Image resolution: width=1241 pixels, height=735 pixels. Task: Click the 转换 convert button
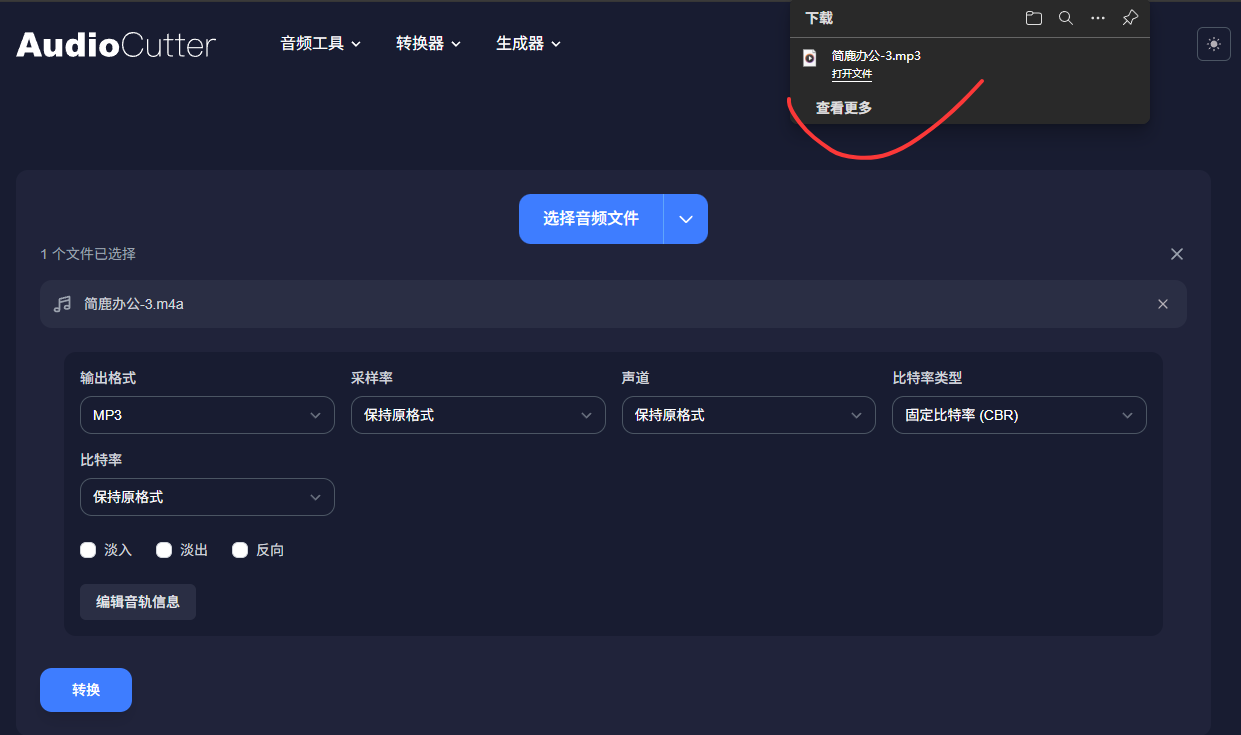click(86, 690)
